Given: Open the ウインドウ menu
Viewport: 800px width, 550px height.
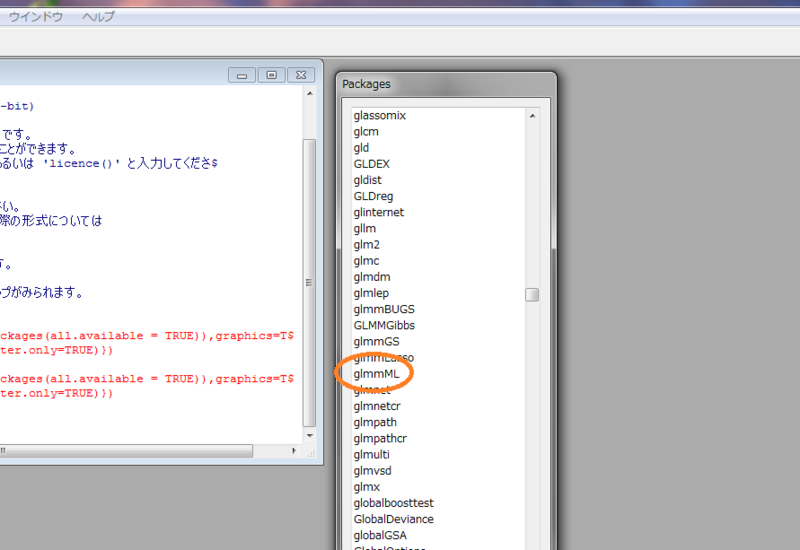Looking at the screenshot, I should coord(36,17).
